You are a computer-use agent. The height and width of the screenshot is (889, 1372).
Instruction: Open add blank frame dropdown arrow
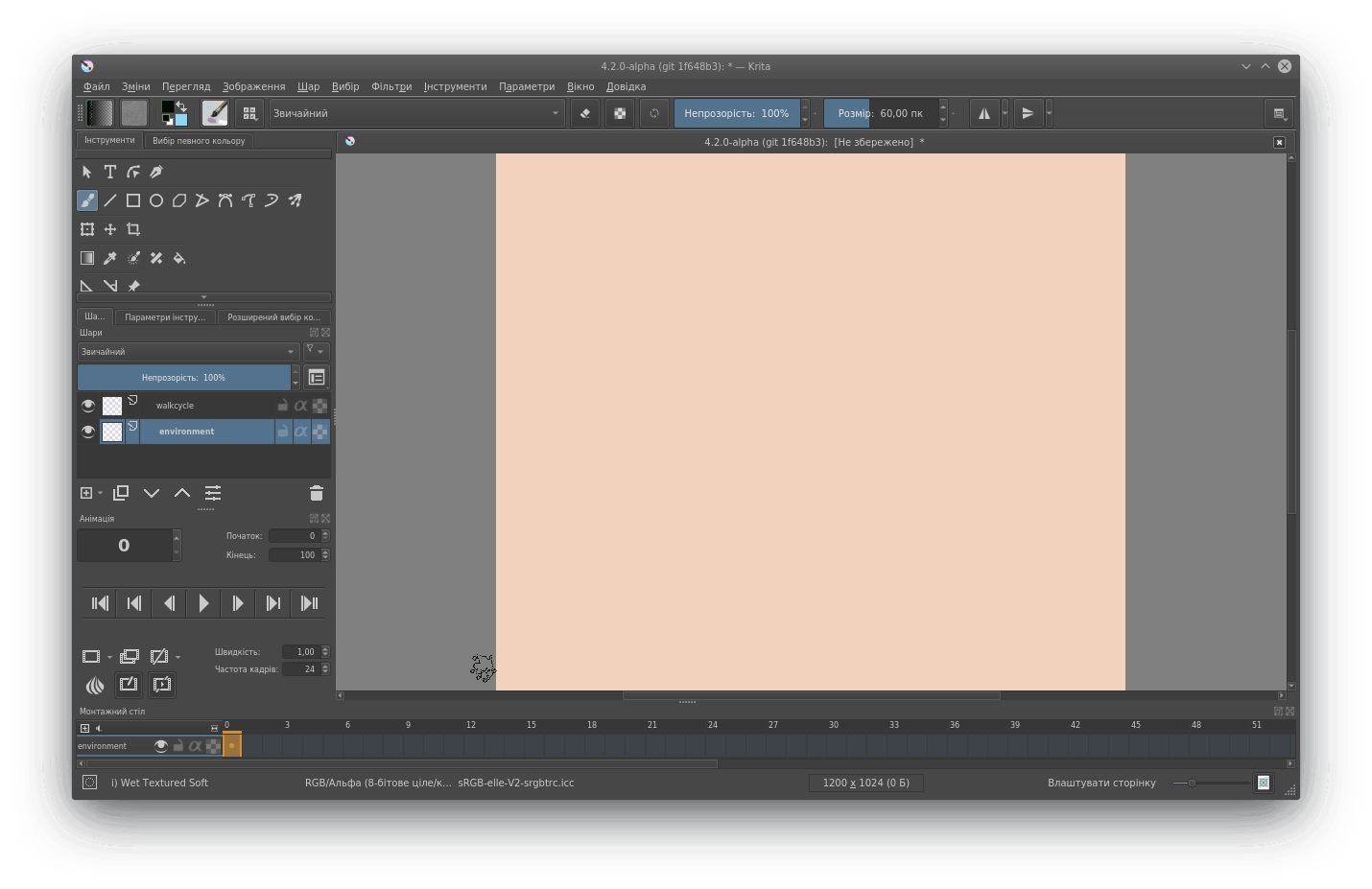(x=109, y=657)
